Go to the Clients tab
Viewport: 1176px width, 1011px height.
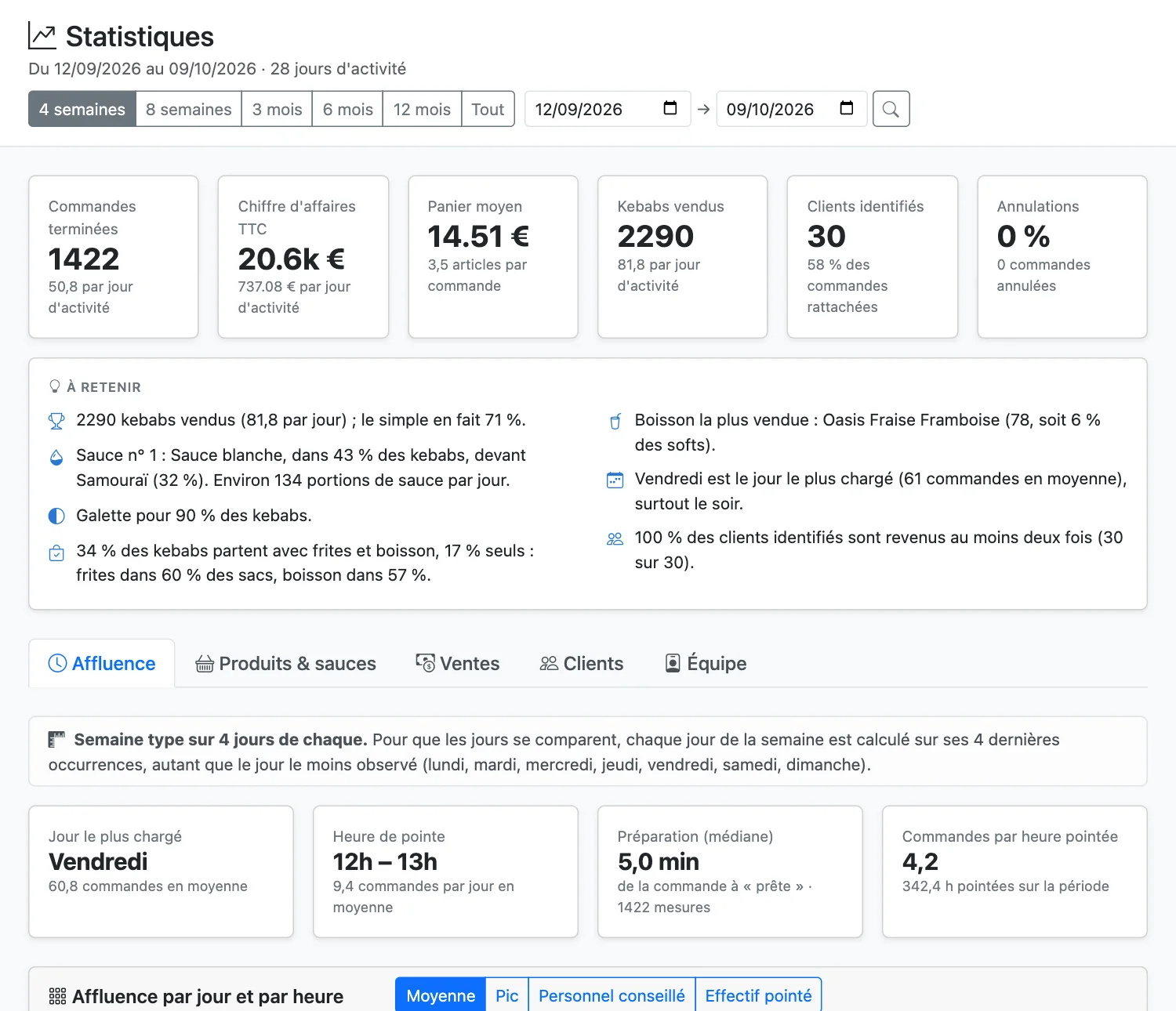(582, 664)
